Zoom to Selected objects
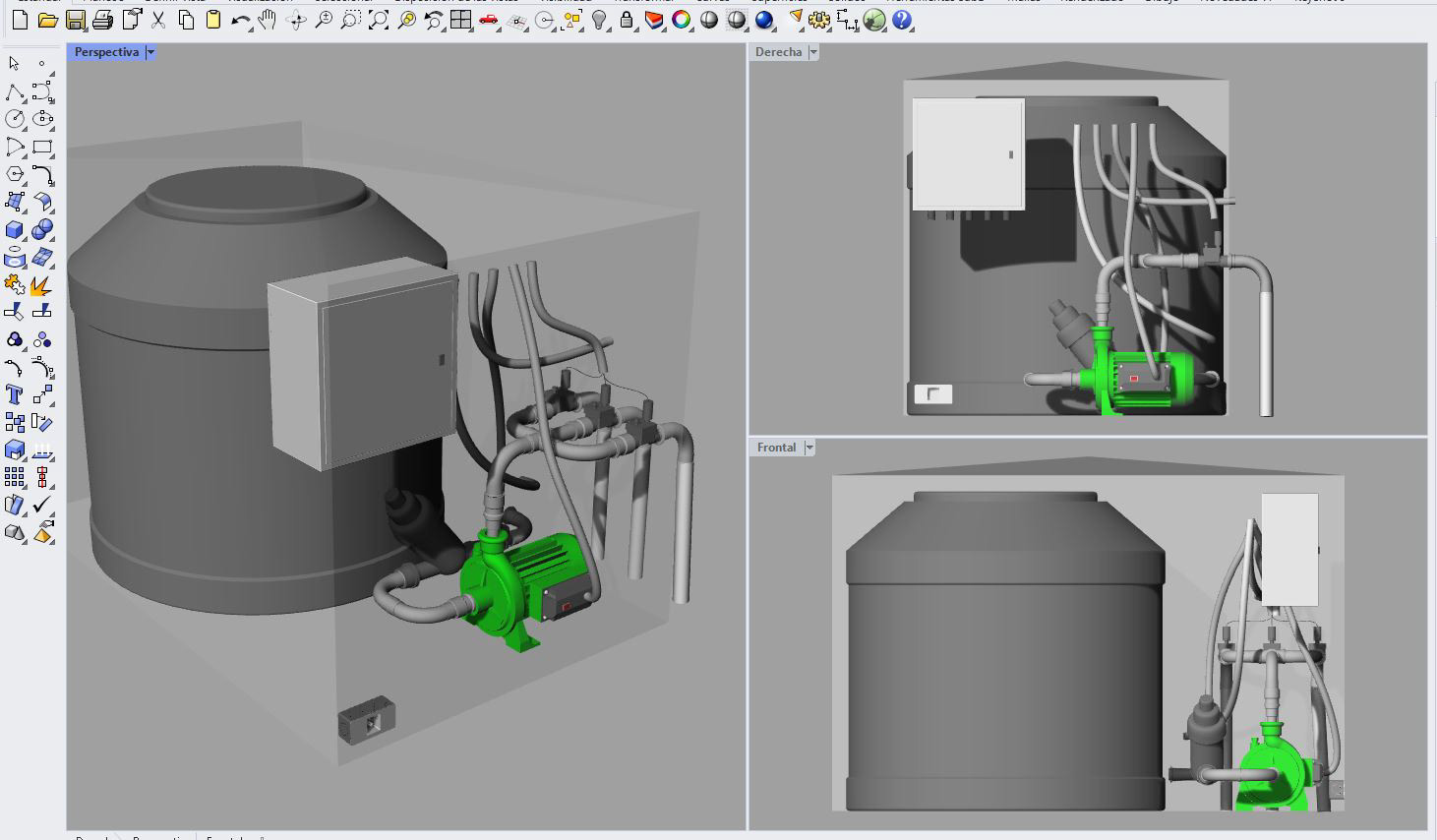Viewport: 1437px width, 840px height. [x=406, y=20]
